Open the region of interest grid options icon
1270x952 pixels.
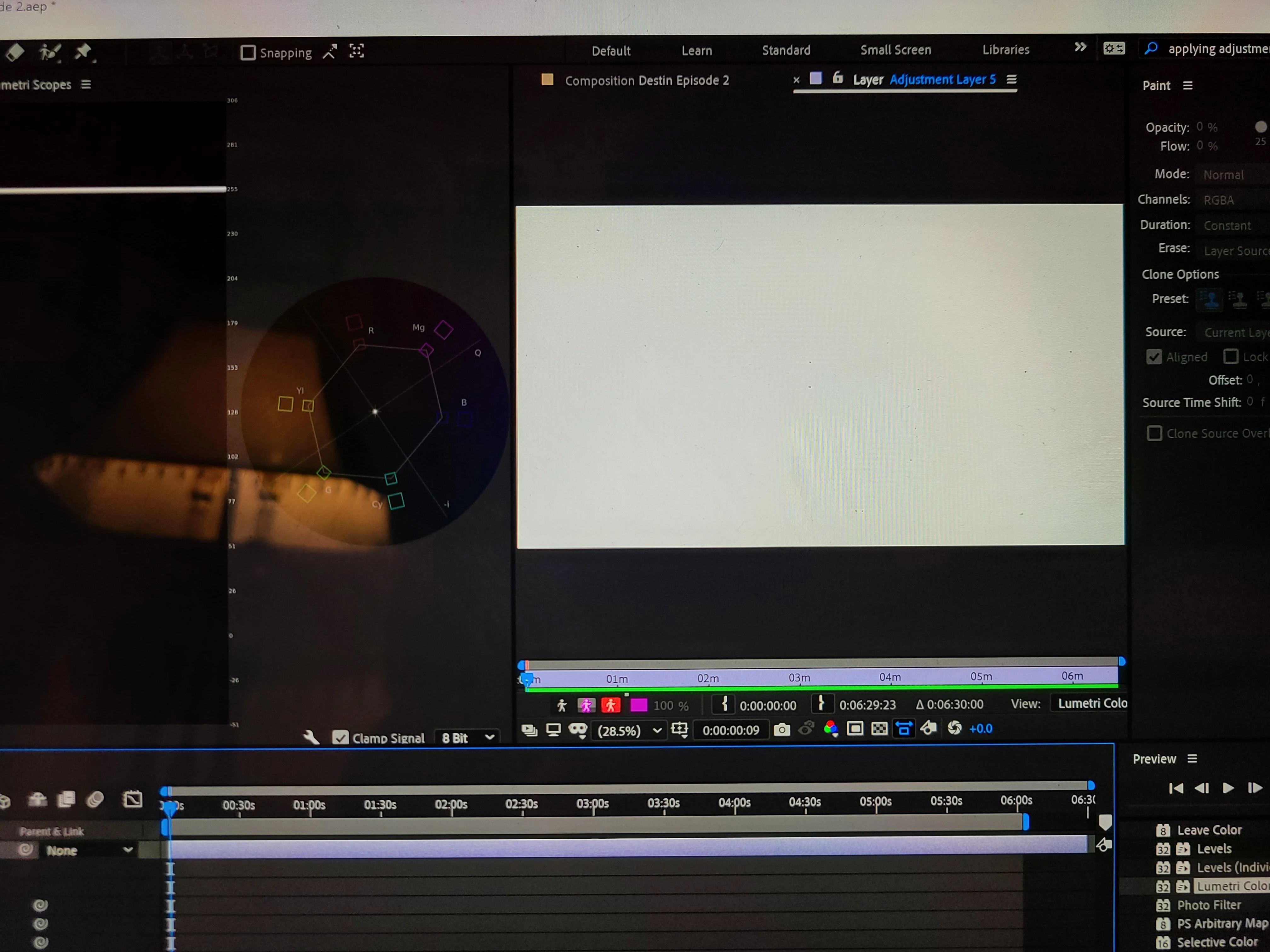click(679, 729)
